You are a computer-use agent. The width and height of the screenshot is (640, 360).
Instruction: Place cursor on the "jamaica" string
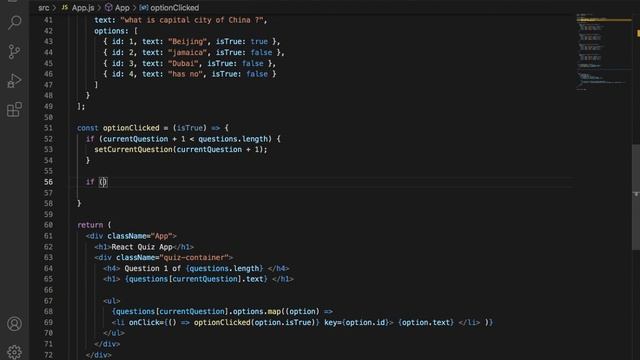pos(187,52)
